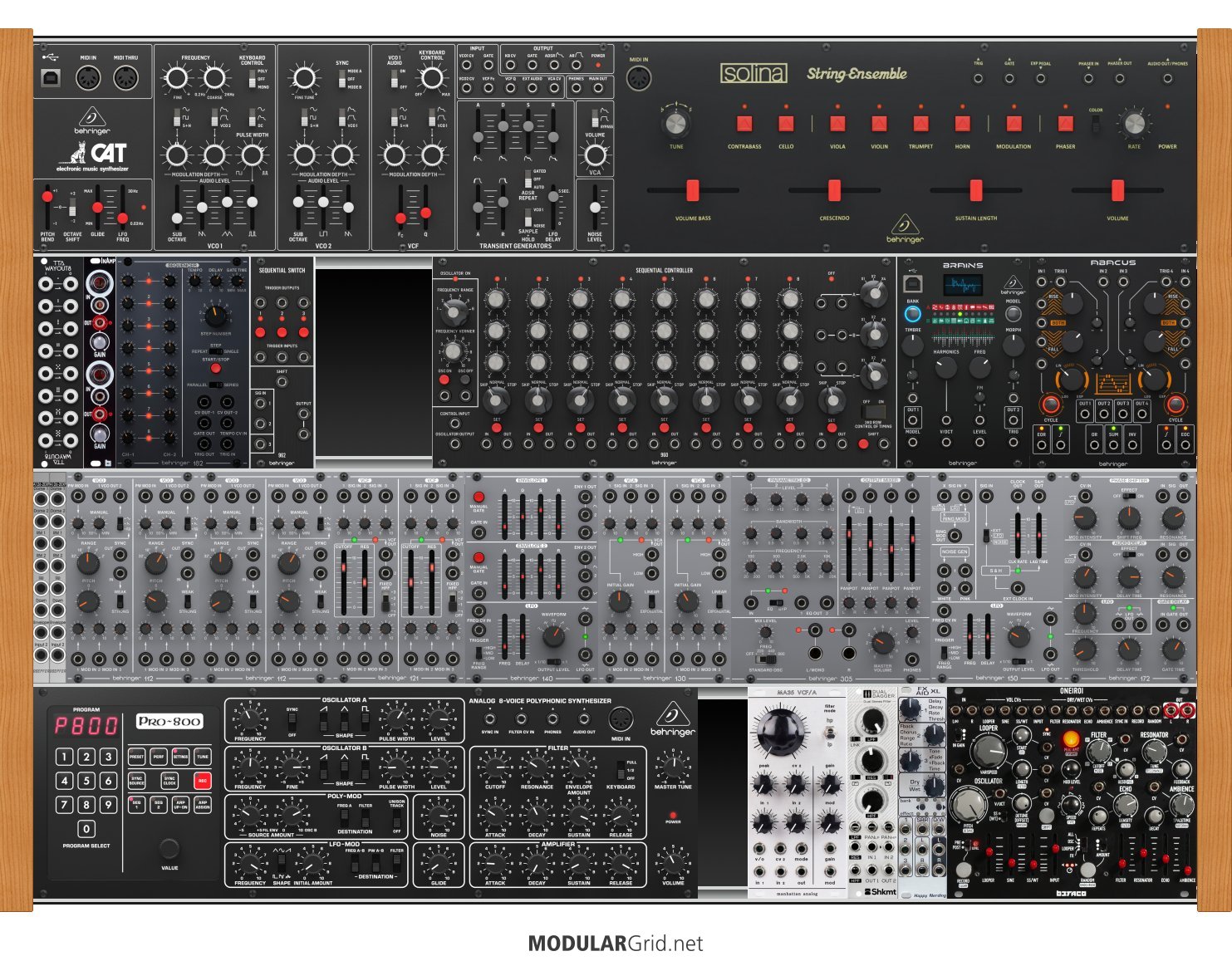Image resolution: width=1232 pixels, height=961 pixels.
Task: Select the Solina Cello button
Action: coord(786,125)
